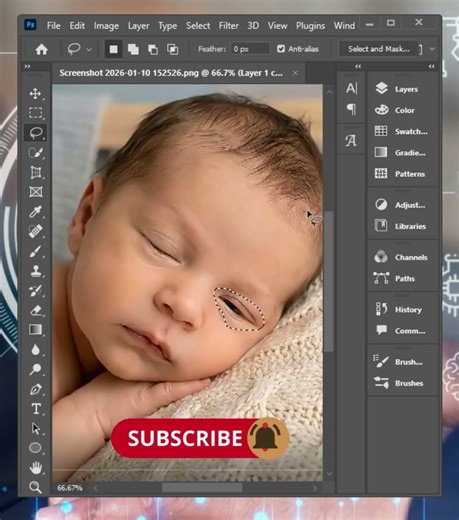
Task: Open the Layer menu
Action: click(138, 26)
